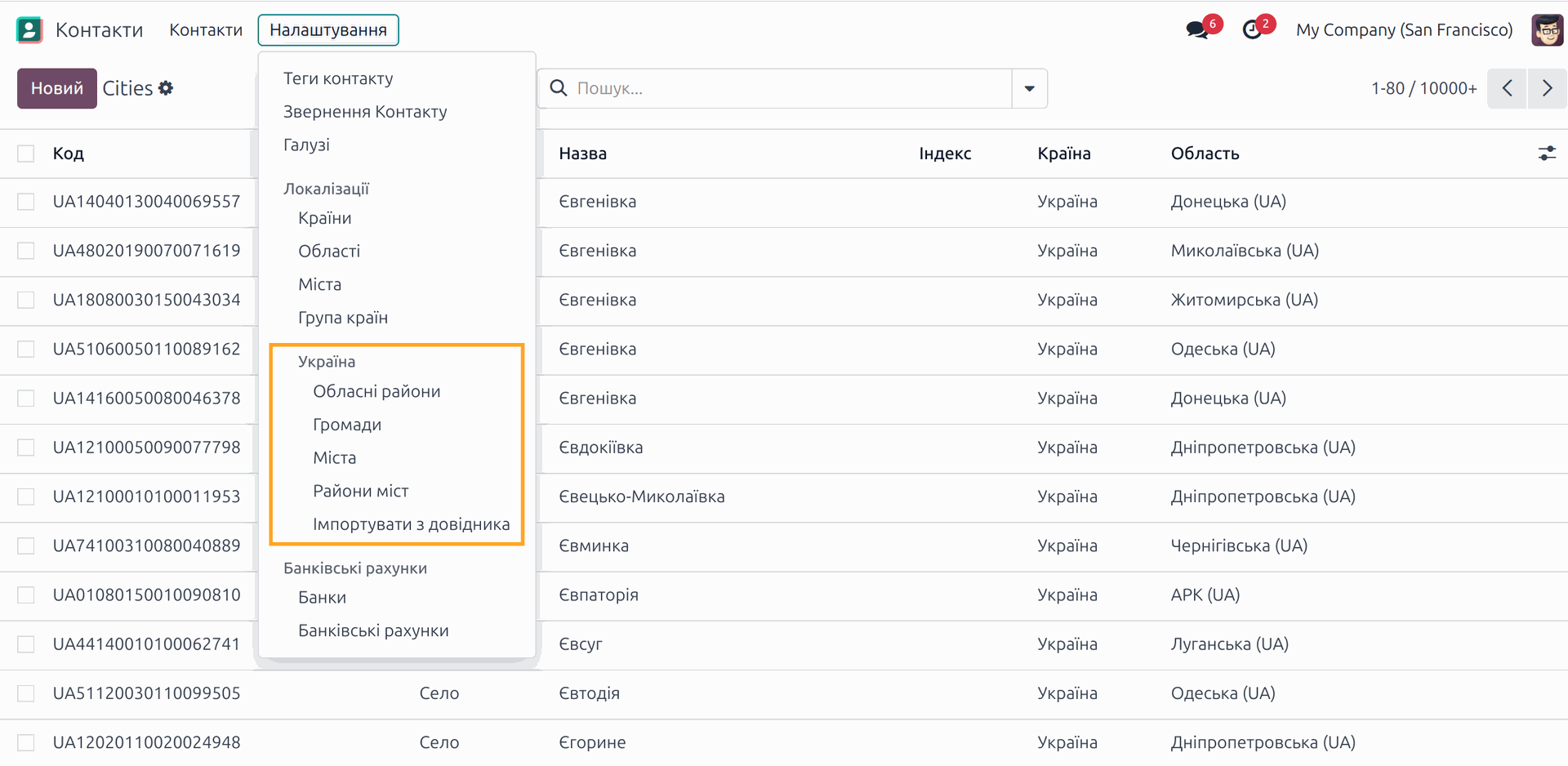Check row UA74100310080040889
The image size is (1568, 766).
26,546
